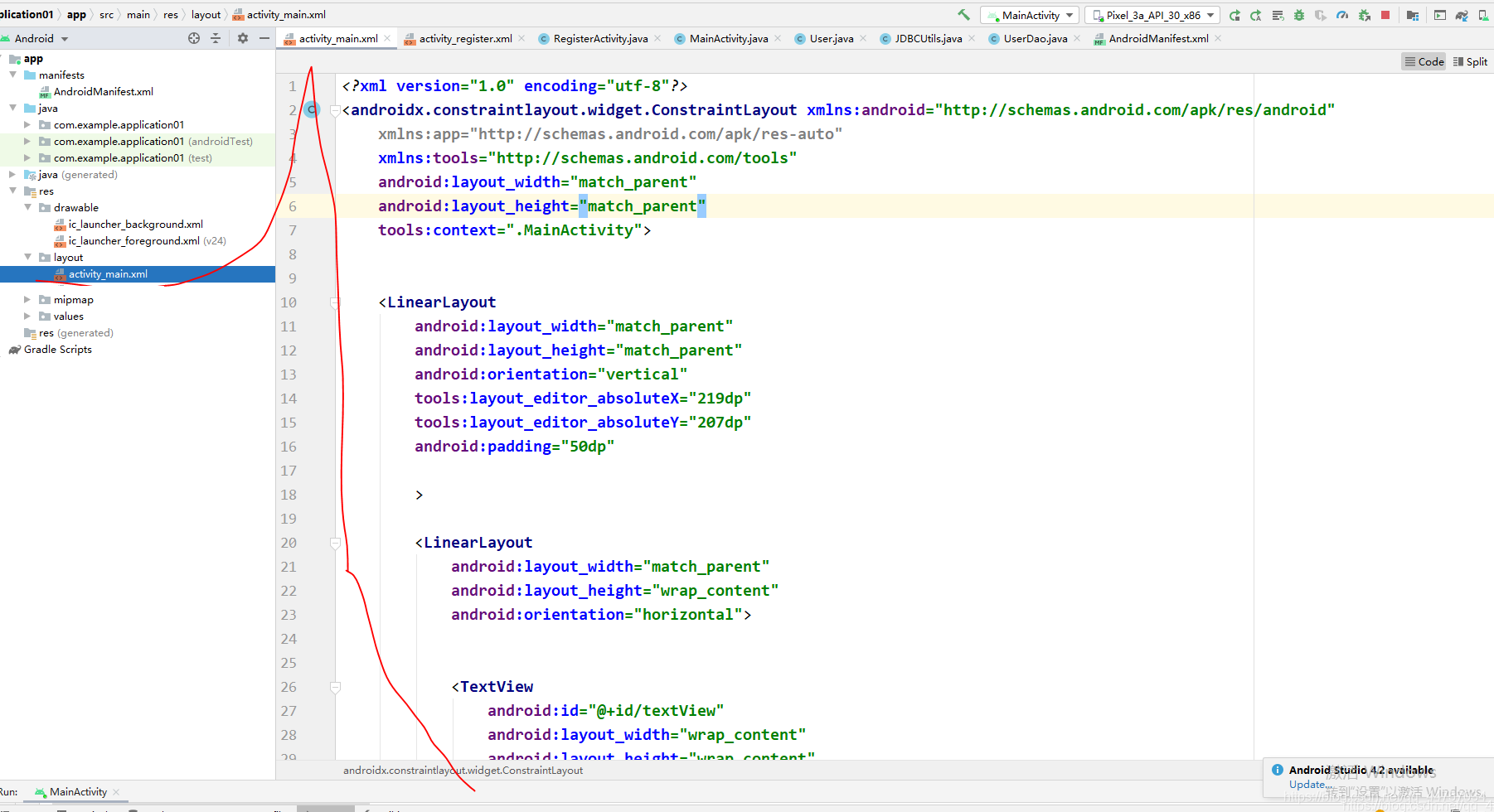This screenshot has height=812, width=1494.
Task: Switch to the MainActivity.java tab
Action: (727, 38)
